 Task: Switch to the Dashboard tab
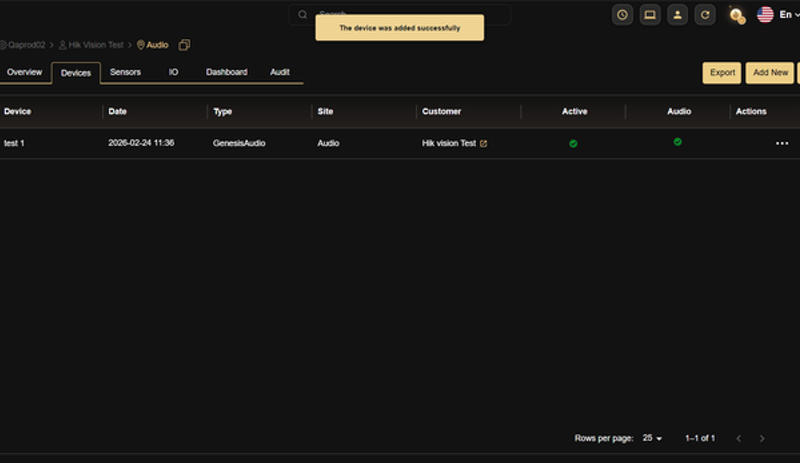click(227, 72)
